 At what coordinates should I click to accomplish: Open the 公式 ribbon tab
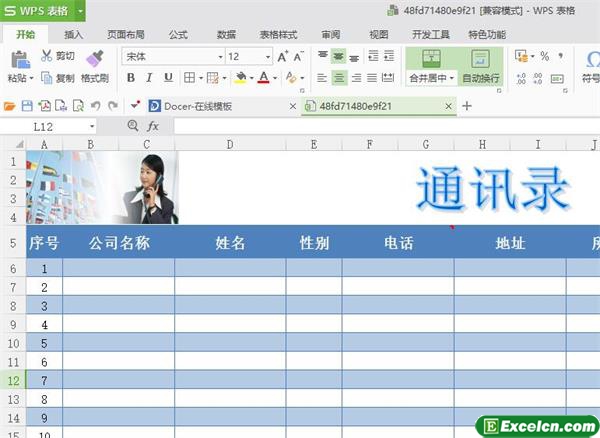178,35
